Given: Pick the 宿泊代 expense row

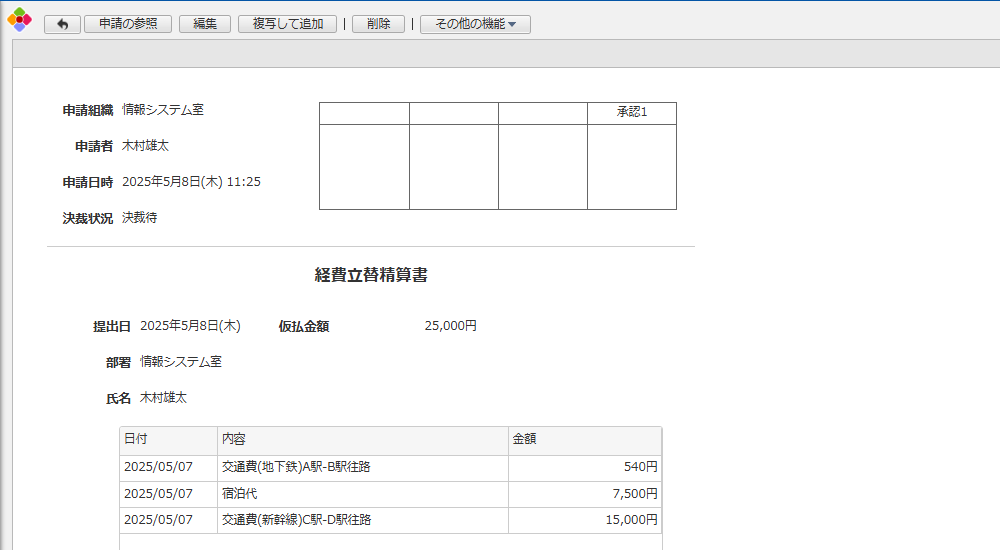Looking at the screenshot, I should 240,494.
